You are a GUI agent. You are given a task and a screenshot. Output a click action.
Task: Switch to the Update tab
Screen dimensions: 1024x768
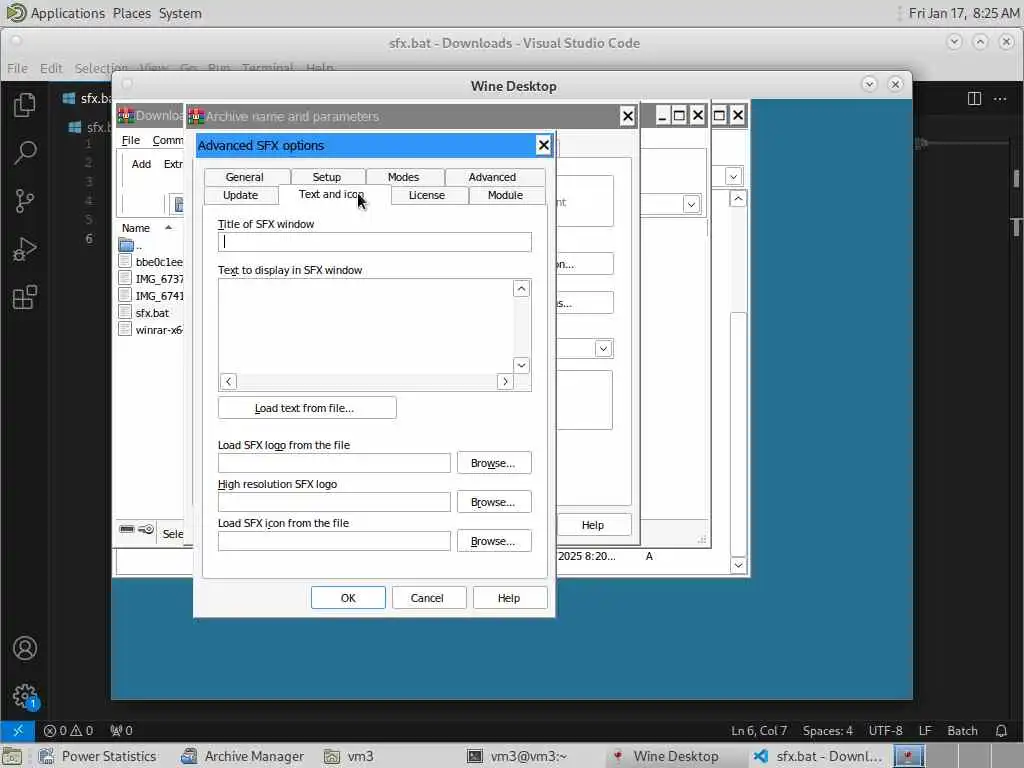tap(240, 195)
